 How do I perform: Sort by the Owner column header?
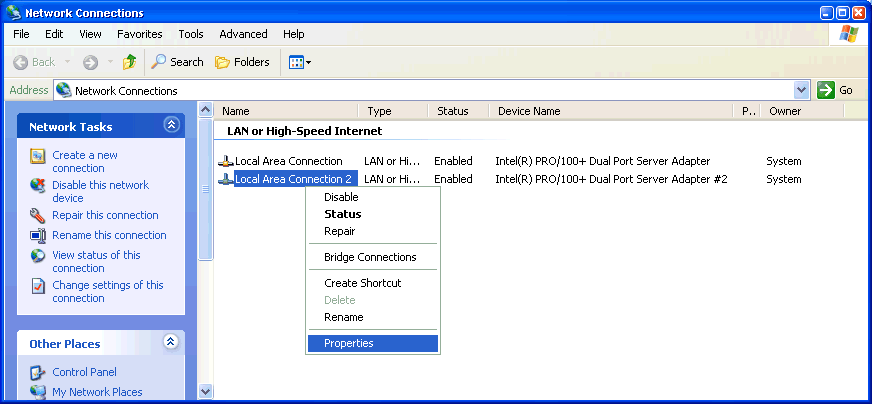coord(802,111)
